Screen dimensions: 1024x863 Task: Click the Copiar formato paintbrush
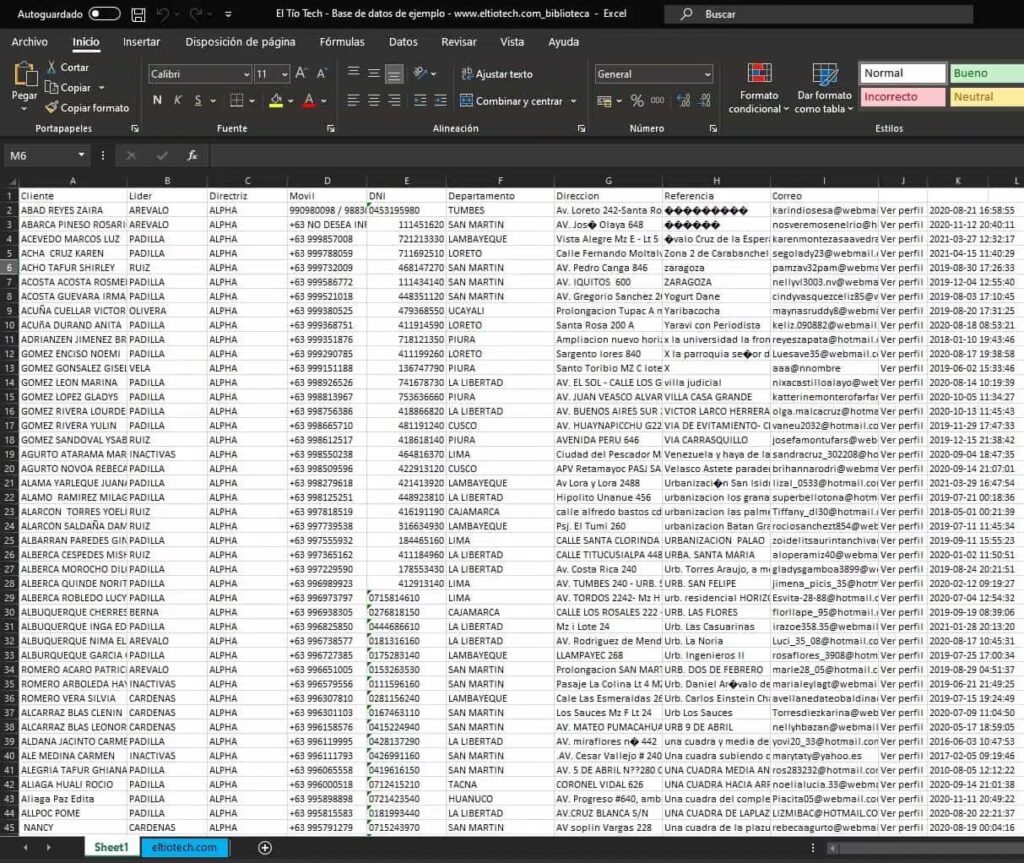pos(51,108)
